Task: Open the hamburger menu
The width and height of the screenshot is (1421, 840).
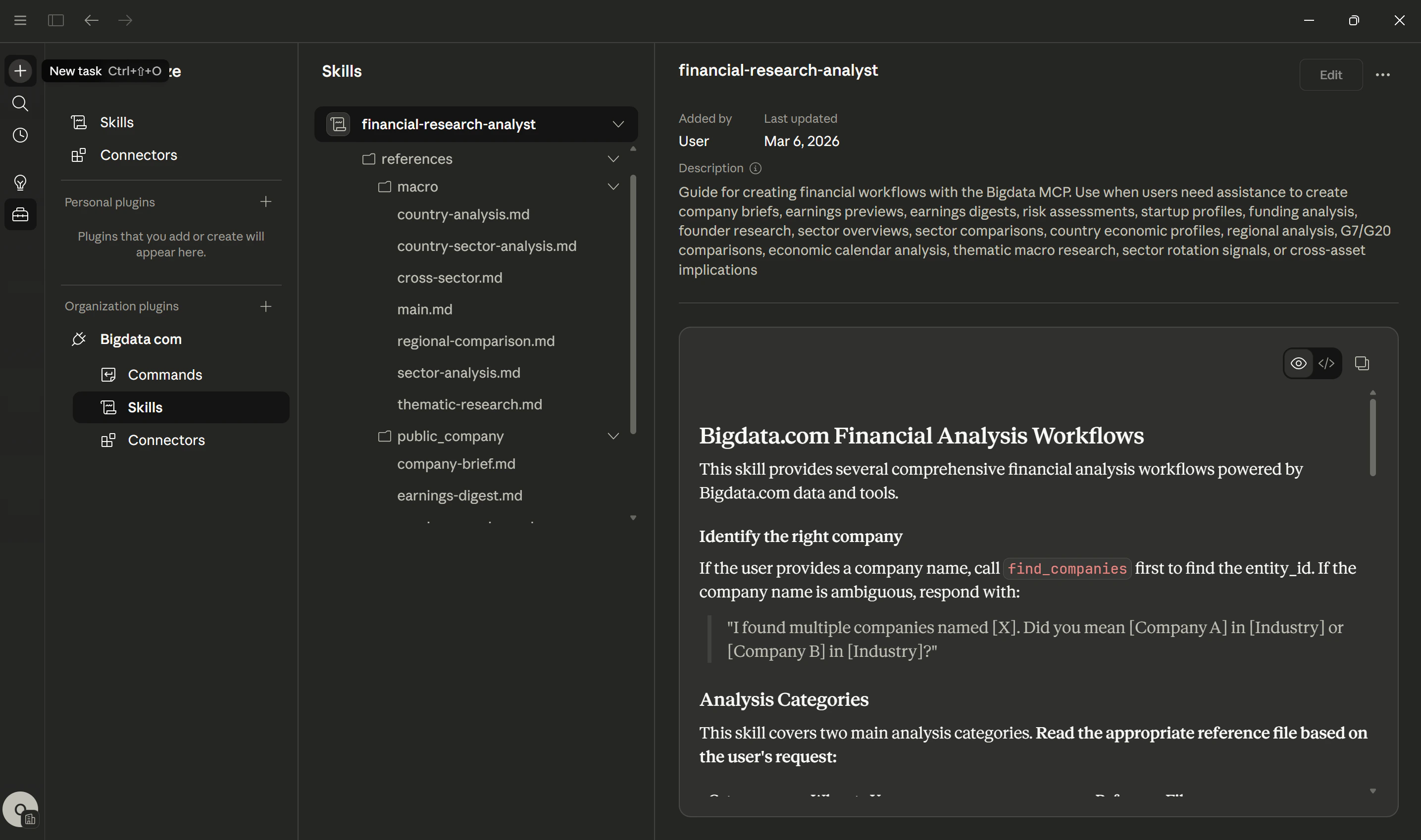Action: 20,20
